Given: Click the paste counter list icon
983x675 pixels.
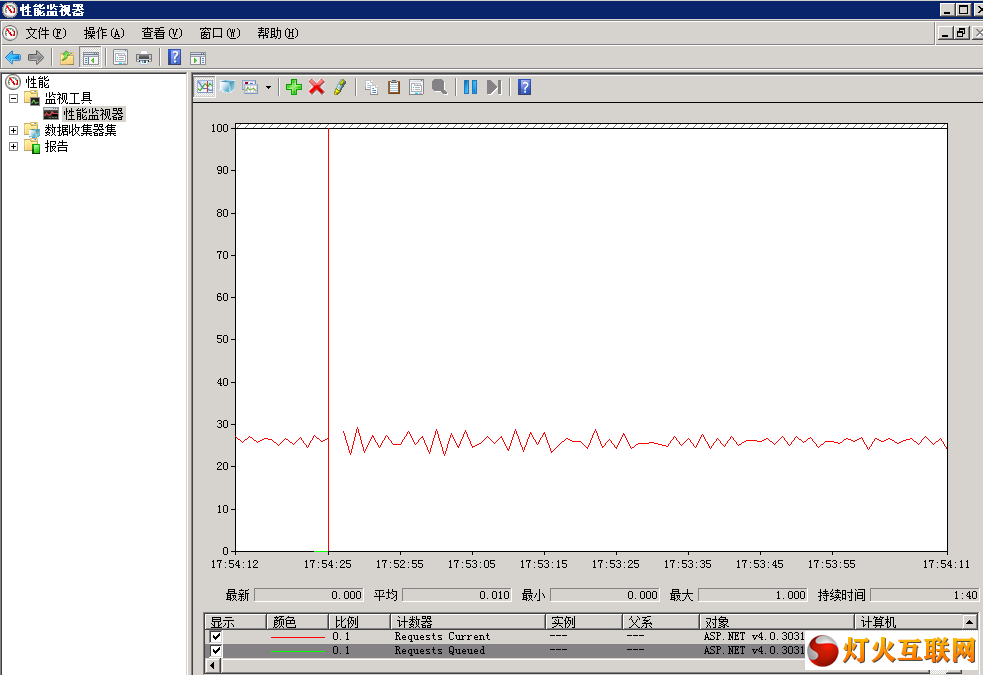Looking at the screenshot, I should [394, 87].
